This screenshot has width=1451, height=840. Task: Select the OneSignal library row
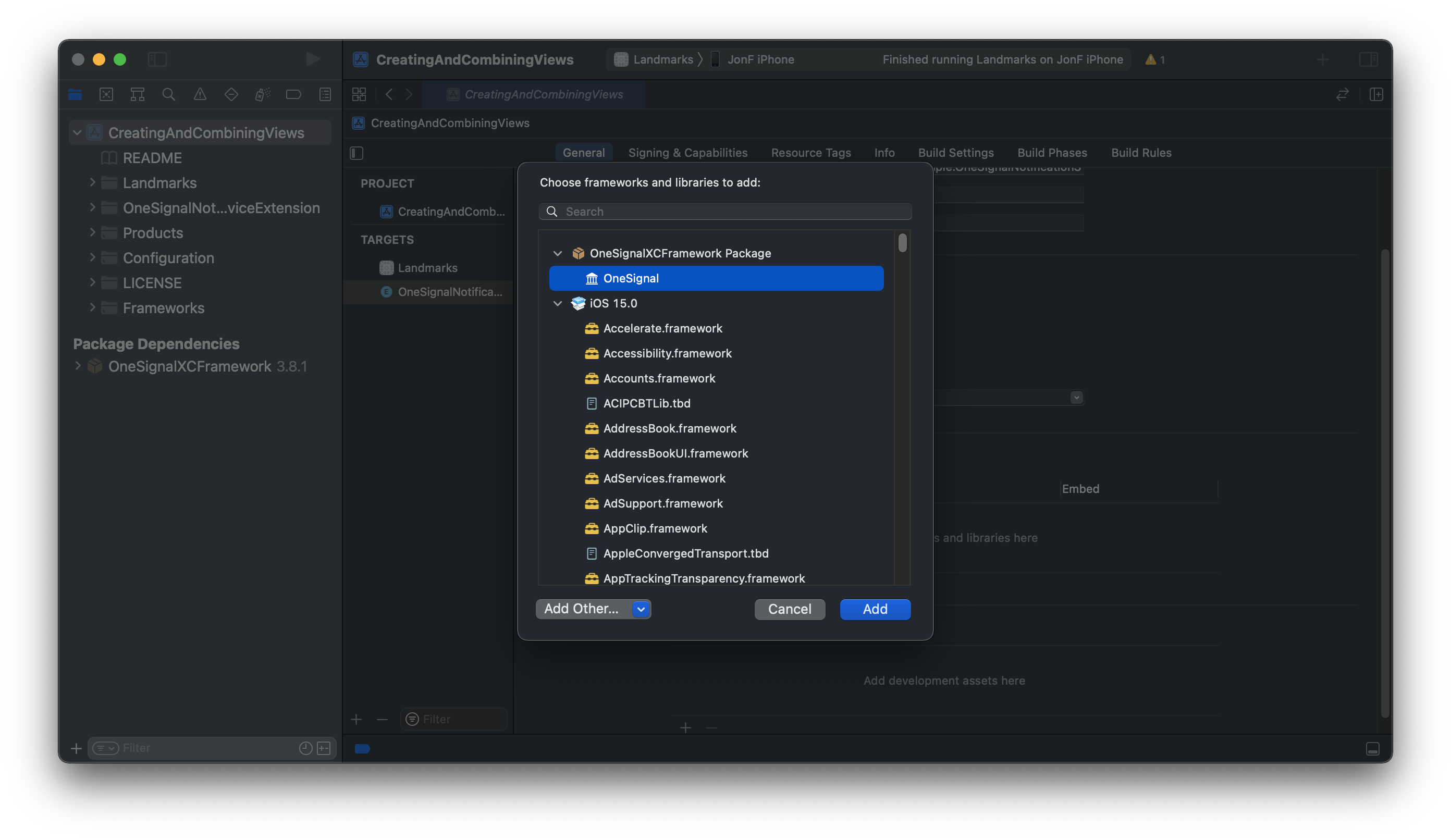pyautogui.click(x=716, y=278)
